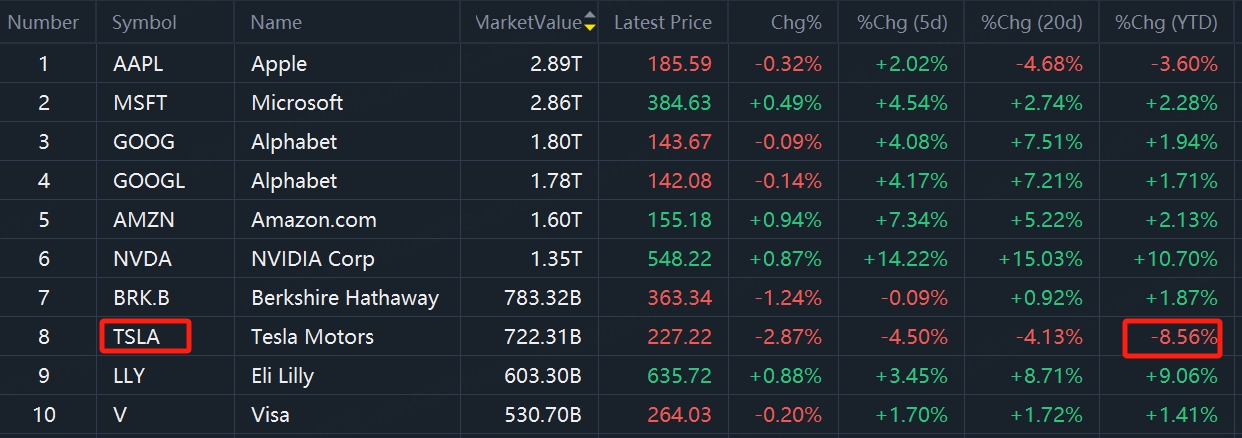Click Microsoft's 2.86T market value
The width and height of the screenshot is (1242, 438).
point(554,103)
